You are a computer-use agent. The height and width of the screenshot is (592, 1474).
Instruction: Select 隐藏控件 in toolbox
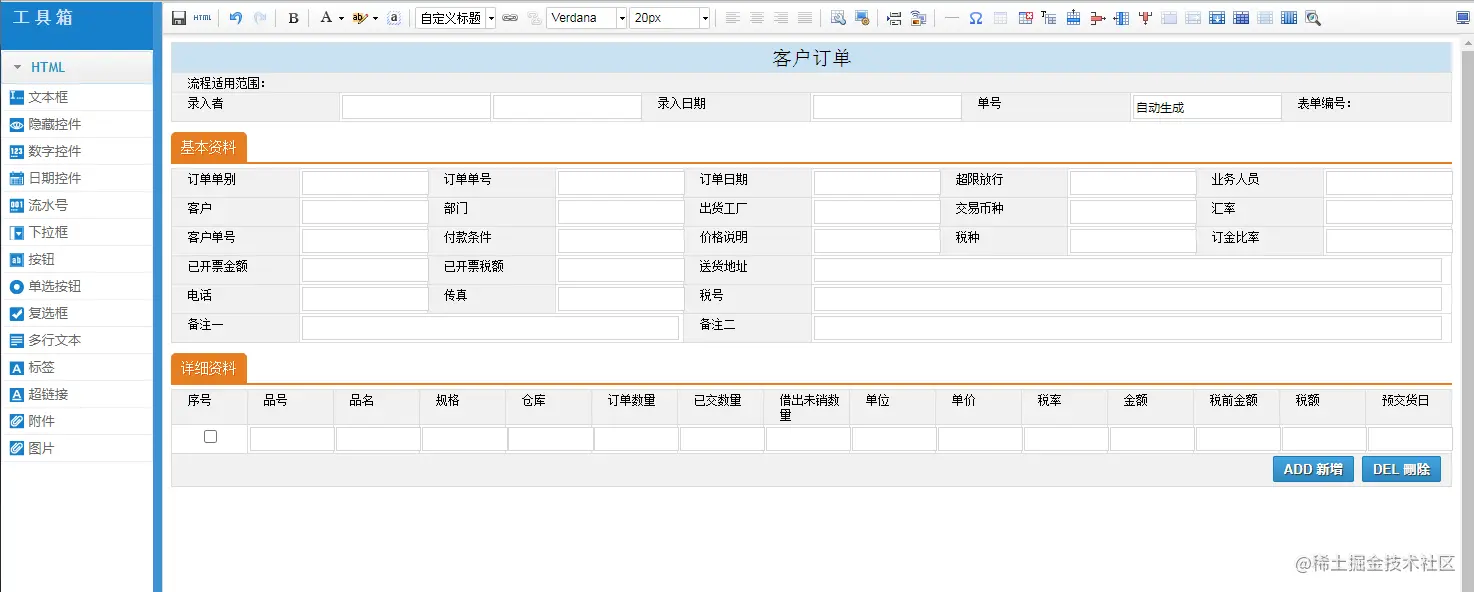pyautogui.click(x=77, y=124)
